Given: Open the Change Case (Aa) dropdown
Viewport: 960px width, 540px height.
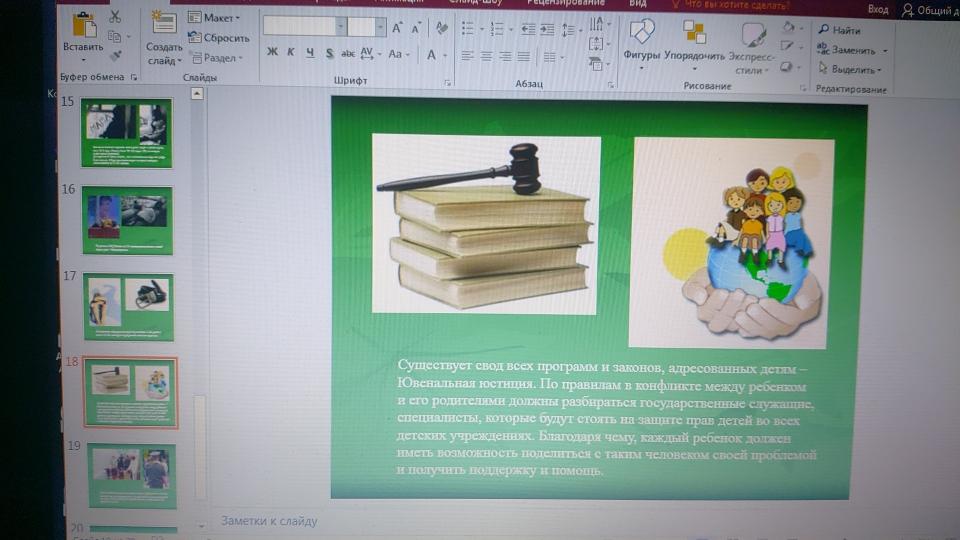Looking at the screenshot, I should pyautogui.click(x=399, y=54).
